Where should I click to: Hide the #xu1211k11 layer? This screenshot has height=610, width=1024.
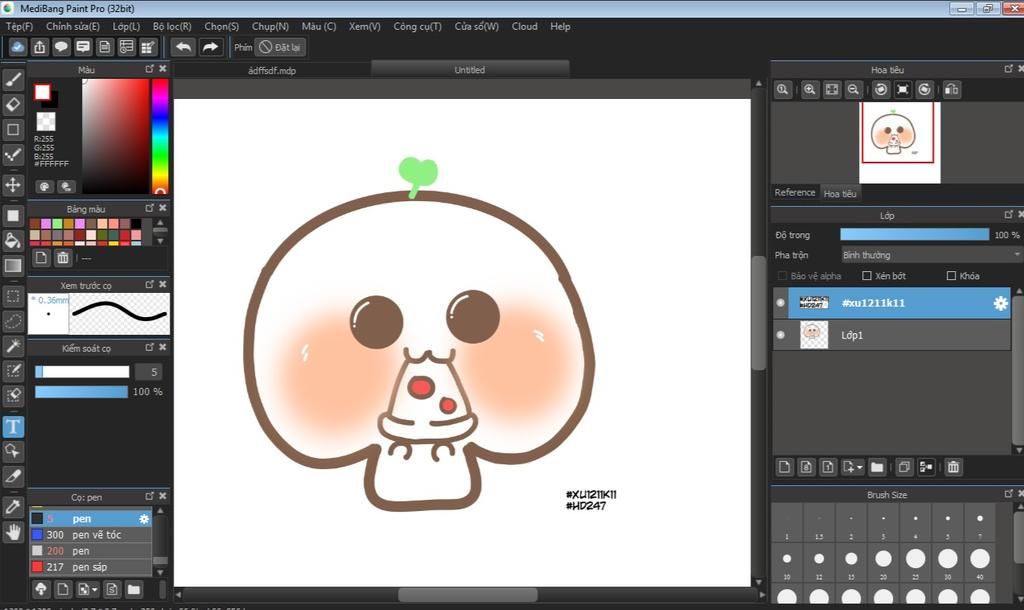pyautogui.click(x=780, y=303)
